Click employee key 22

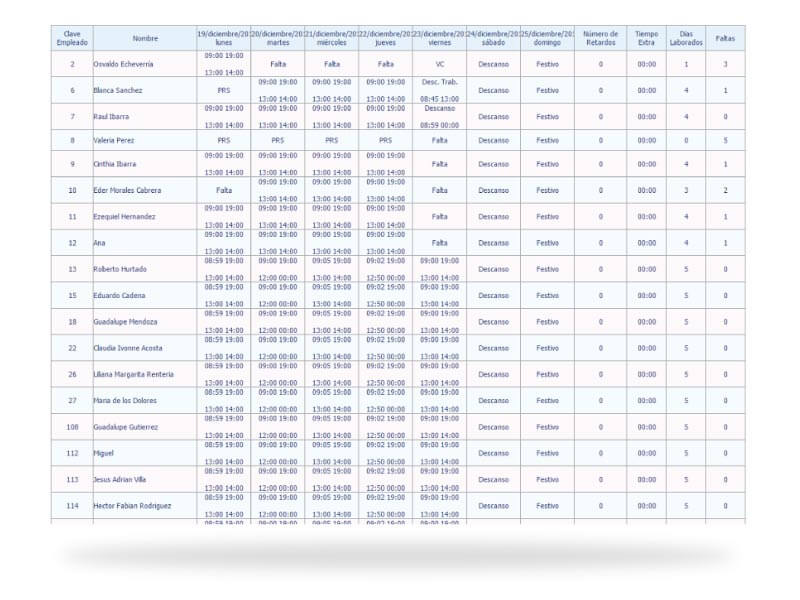[x=72, y=348]
